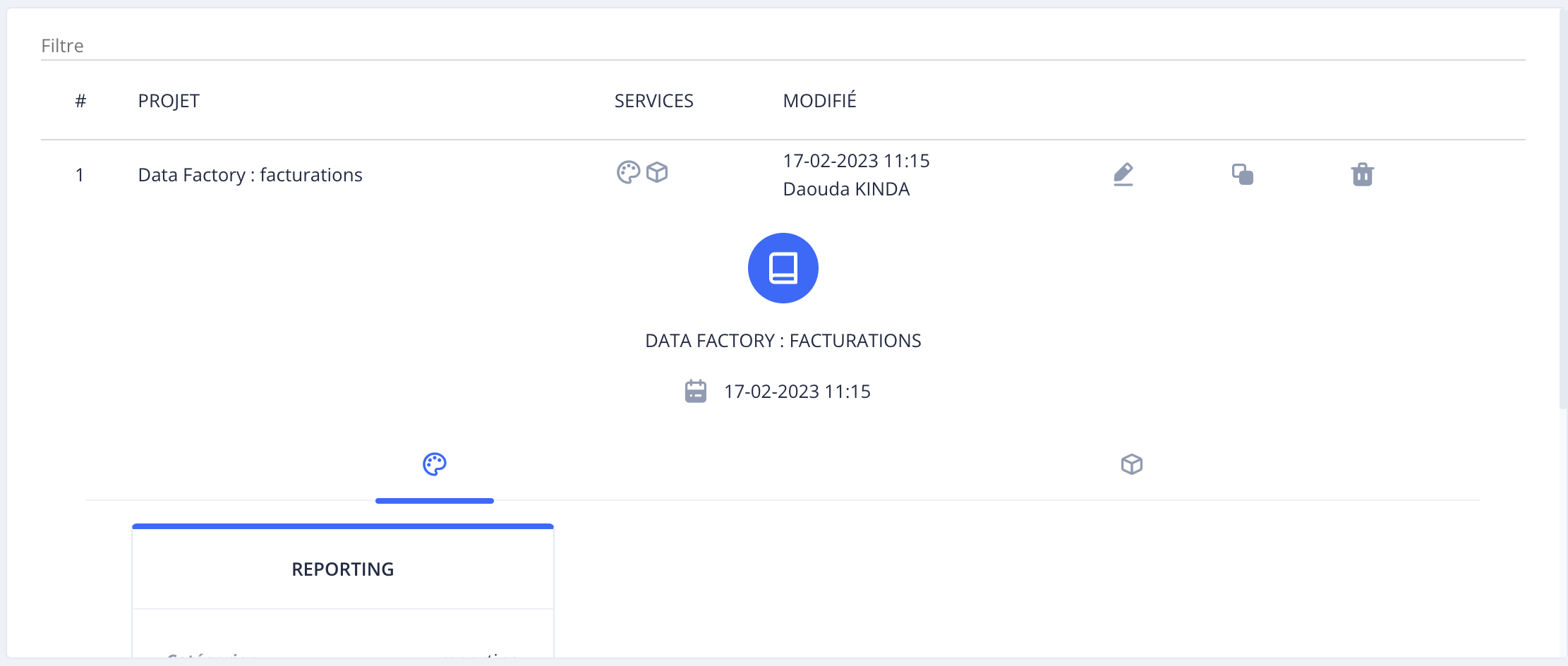This screenshot has width=1568, height=666.
Task: Click the pencil edit icon for the project
Action: pyautogui.click(x=1123, y=174)
